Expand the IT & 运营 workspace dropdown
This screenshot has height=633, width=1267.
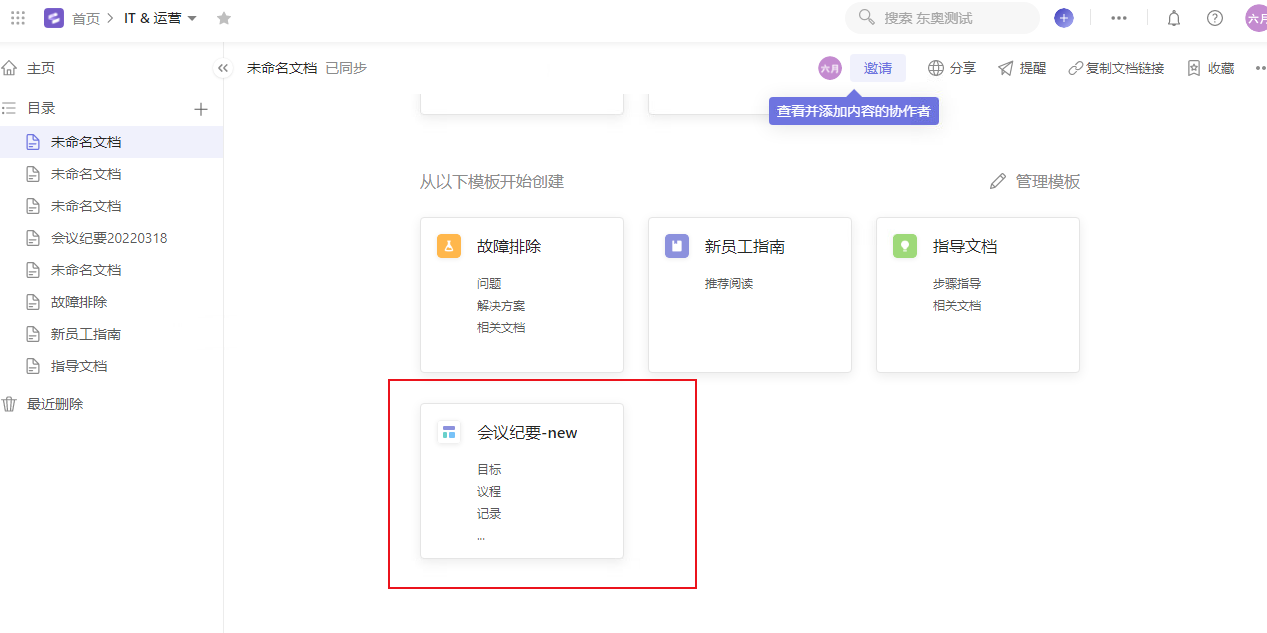point(160,18)
